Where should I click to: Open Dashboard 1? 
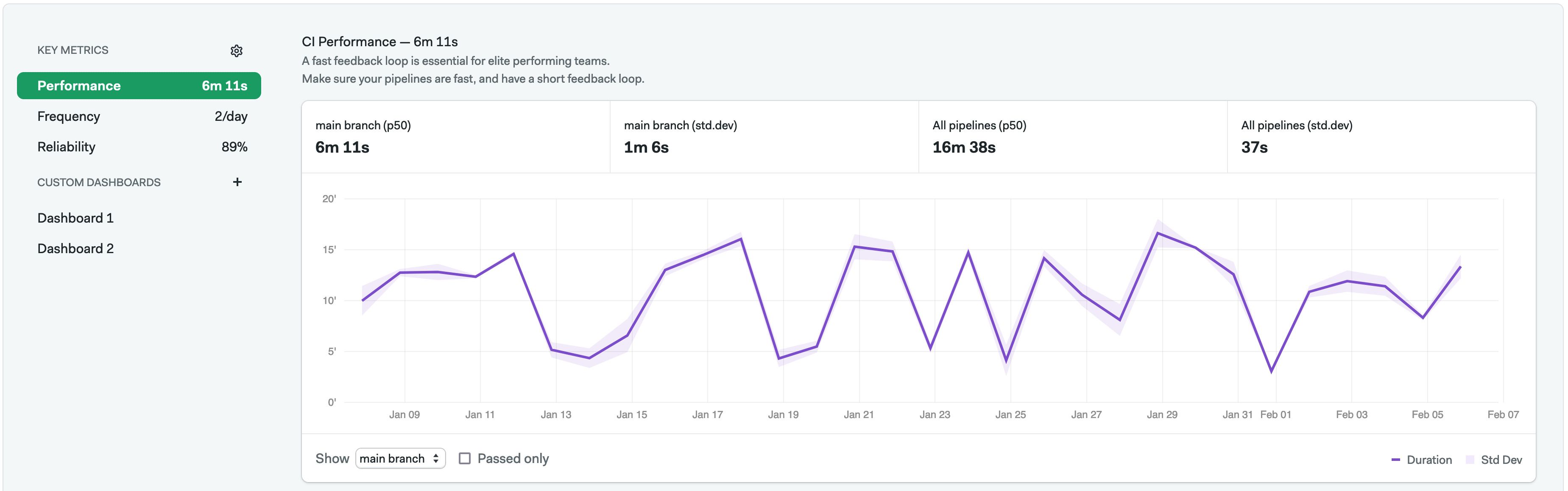point(75,218)
